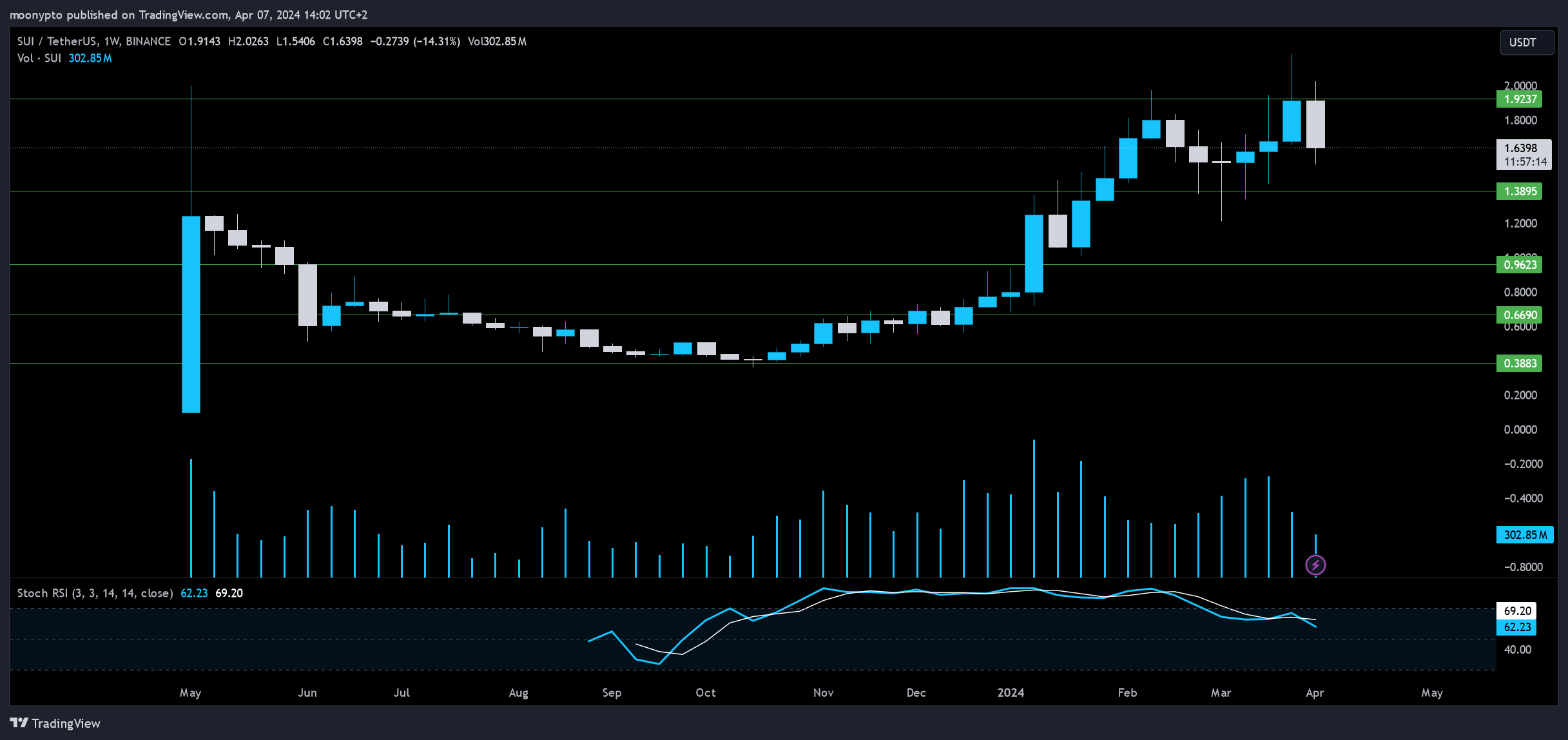The image size is (1568, 740).
Task: Click the 302.85 M volume axis label
Action: pyautogui.click(x=1525, y=535)
